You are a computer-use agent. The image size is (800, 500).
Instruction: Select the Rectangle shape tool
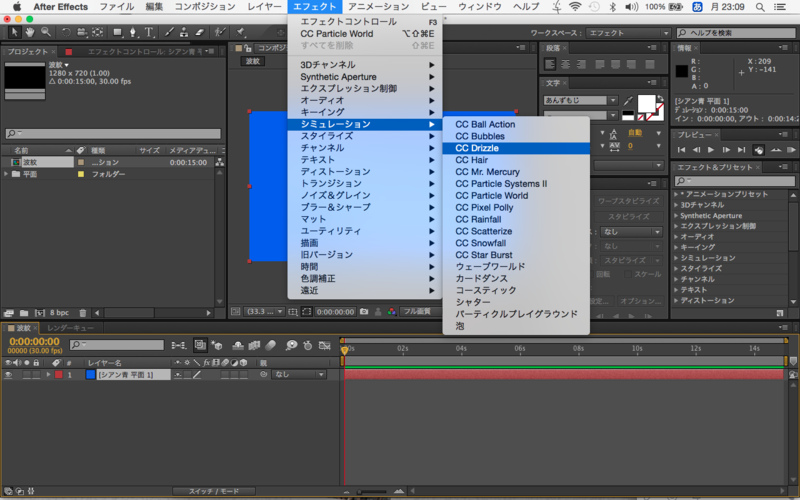click(x=118, y=32)
